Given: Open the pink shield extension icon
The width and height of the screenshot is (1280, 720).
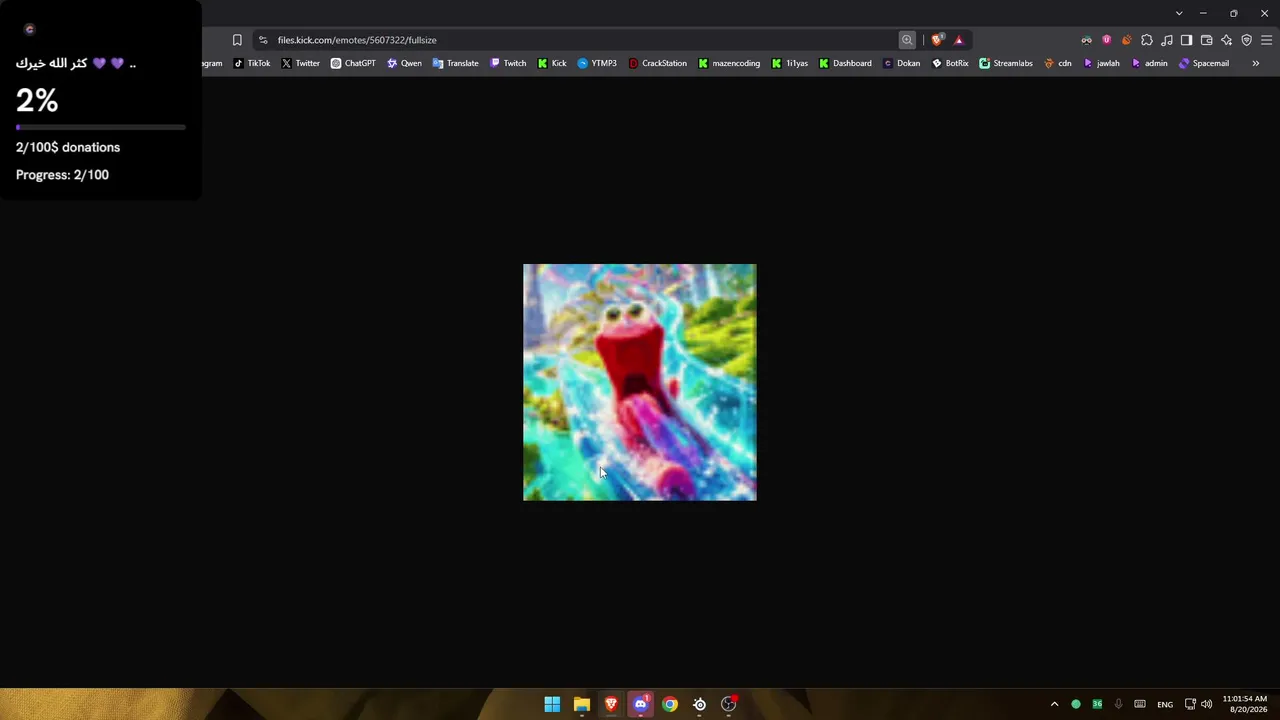Looking at the screenshot, I should click(1106, 40).
